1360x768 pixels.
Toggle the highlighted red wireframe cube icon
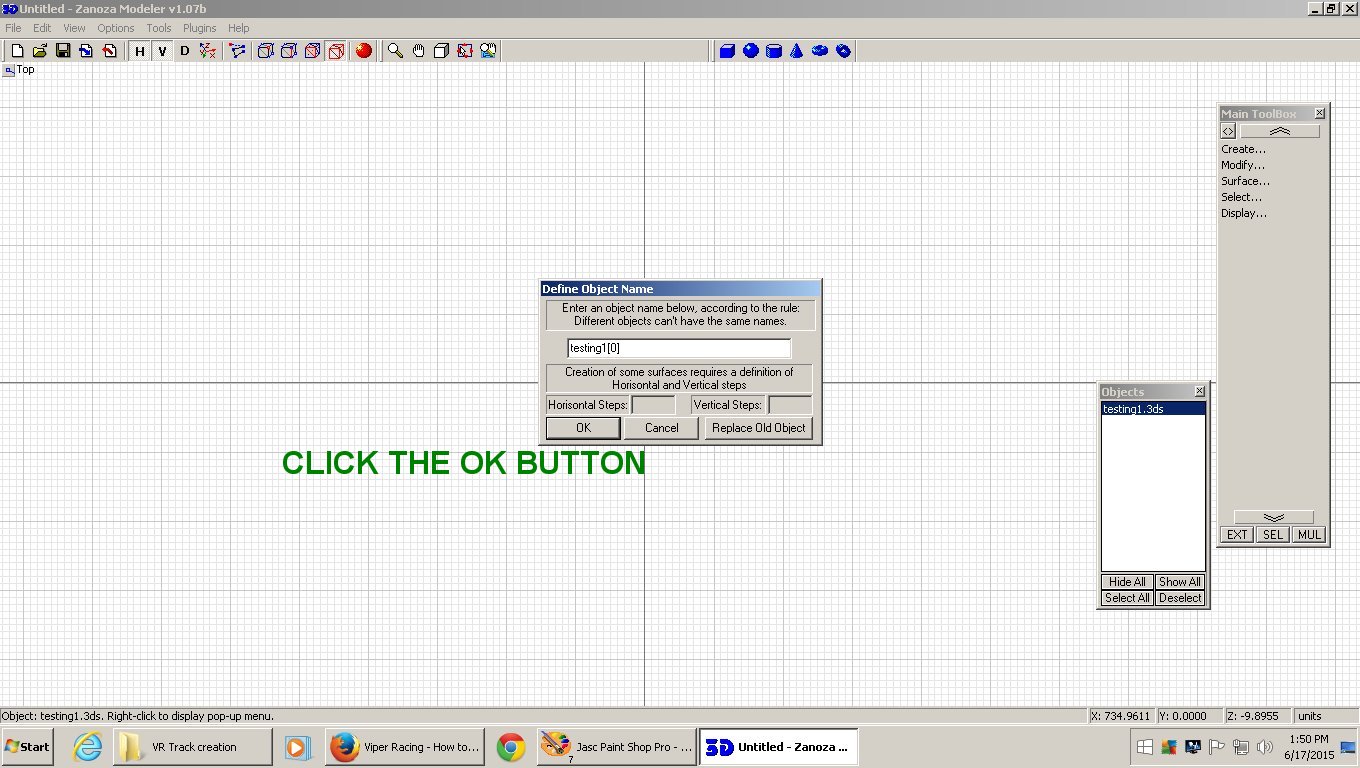[337, 51]
